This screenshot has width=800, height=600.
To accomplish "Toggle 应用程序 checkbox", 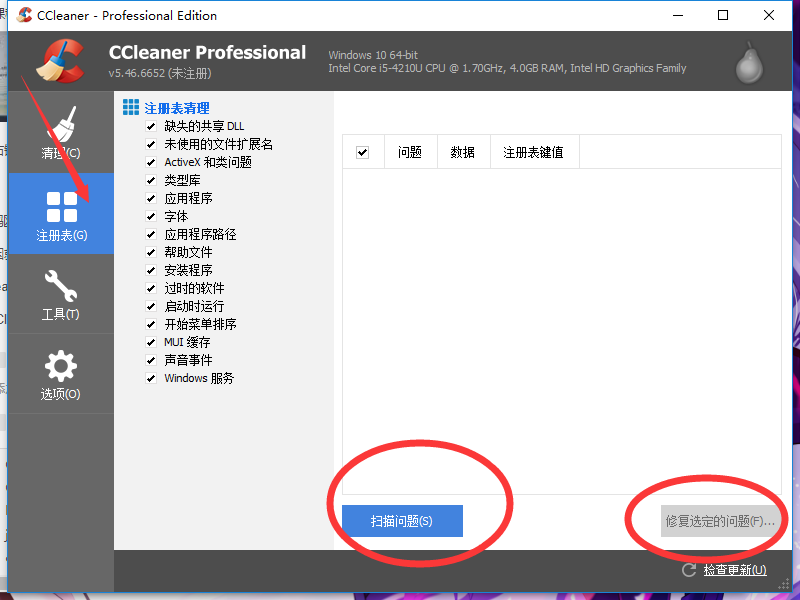I will [x=151, y=198].
